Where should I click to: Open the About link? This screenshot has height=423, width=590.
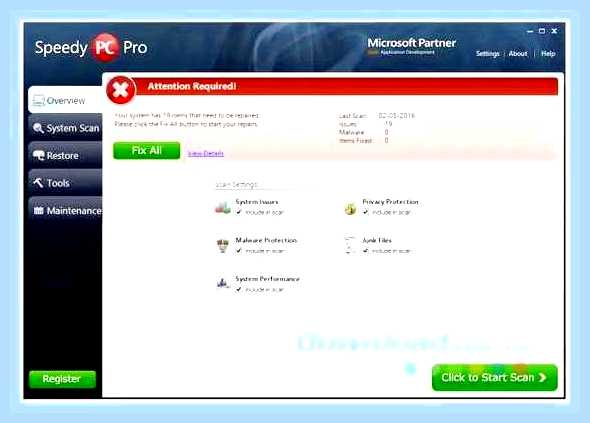(x=518, y=53)
